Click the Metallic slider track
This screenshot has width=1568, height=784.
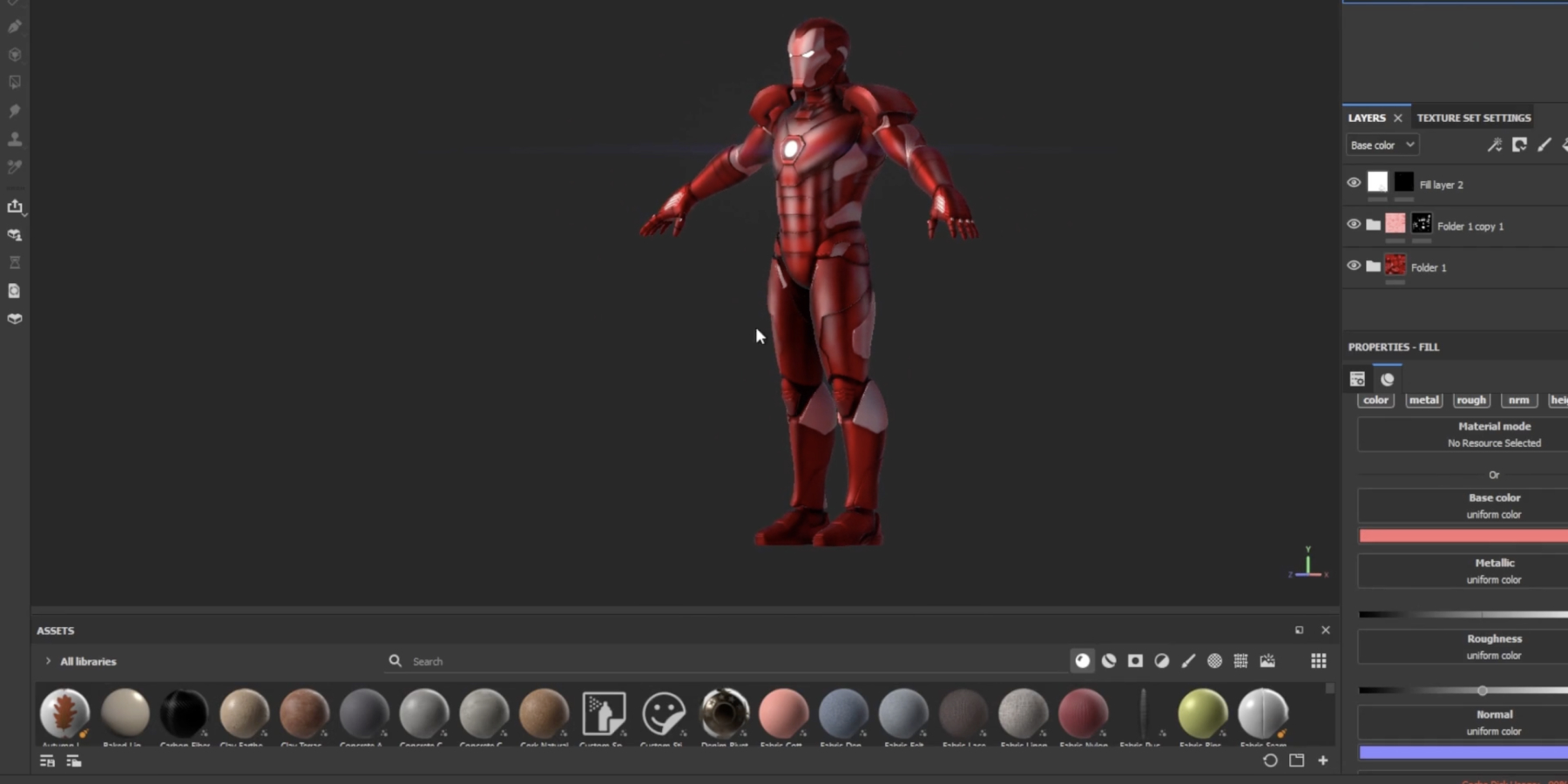[1463, 615]
